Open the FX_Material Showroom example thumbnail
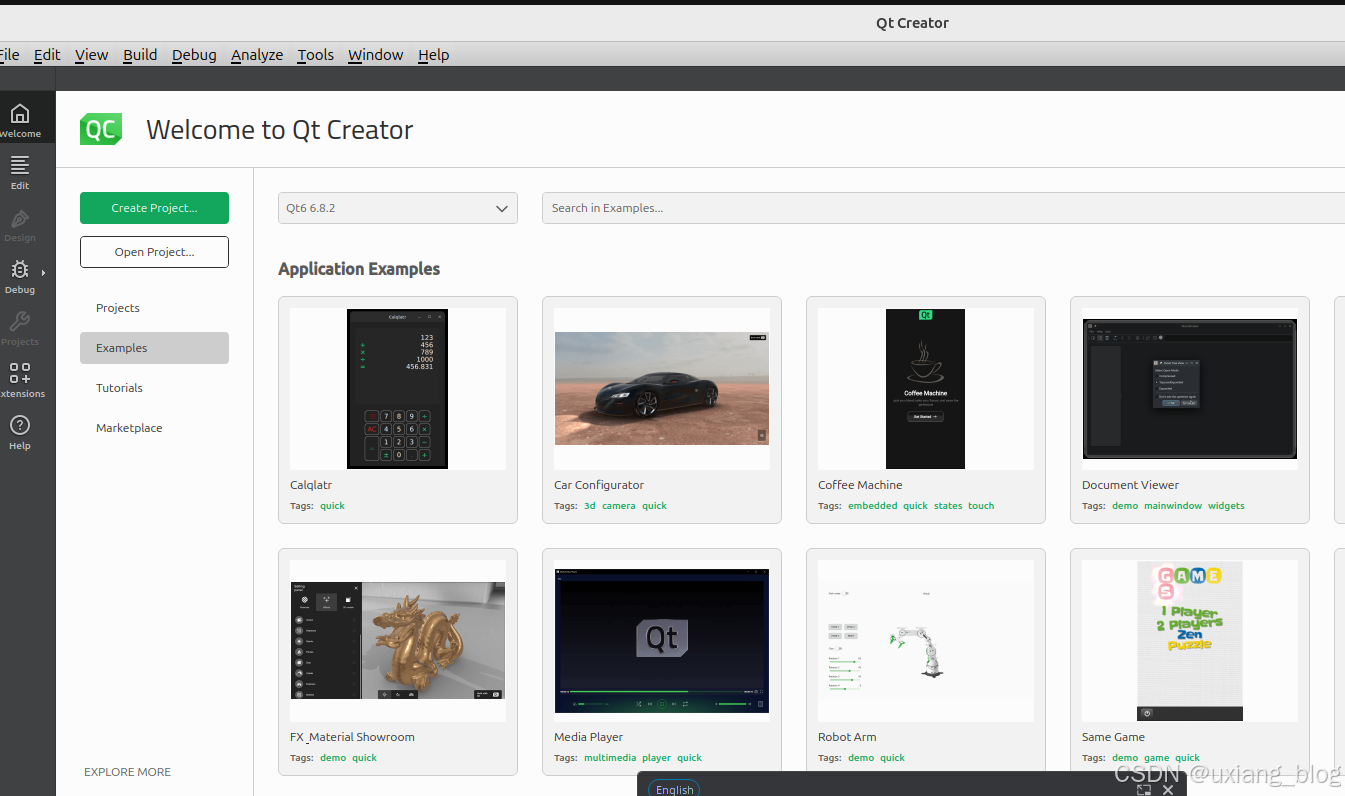This screenshot has height=796, width=1345. pos(398,640)
